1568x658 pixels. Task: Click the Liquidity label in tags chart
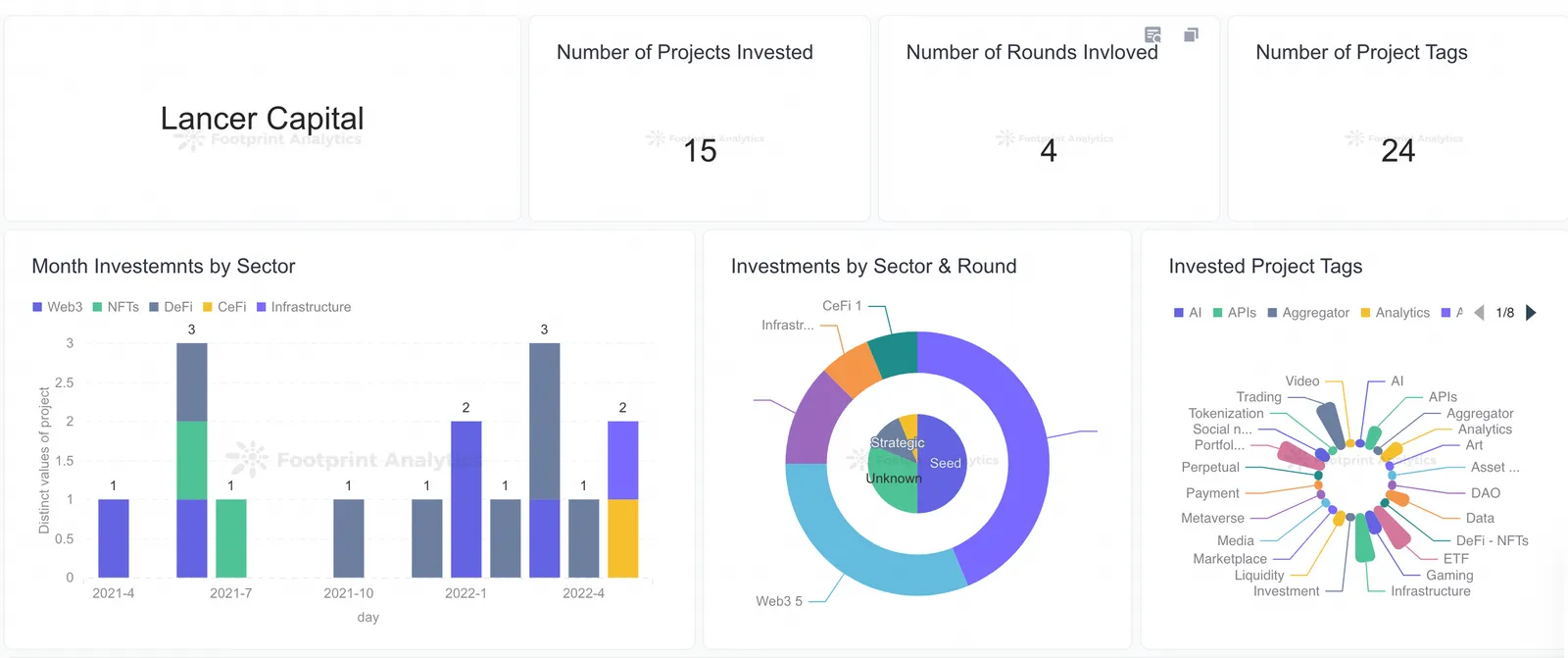coord(1259,576)
